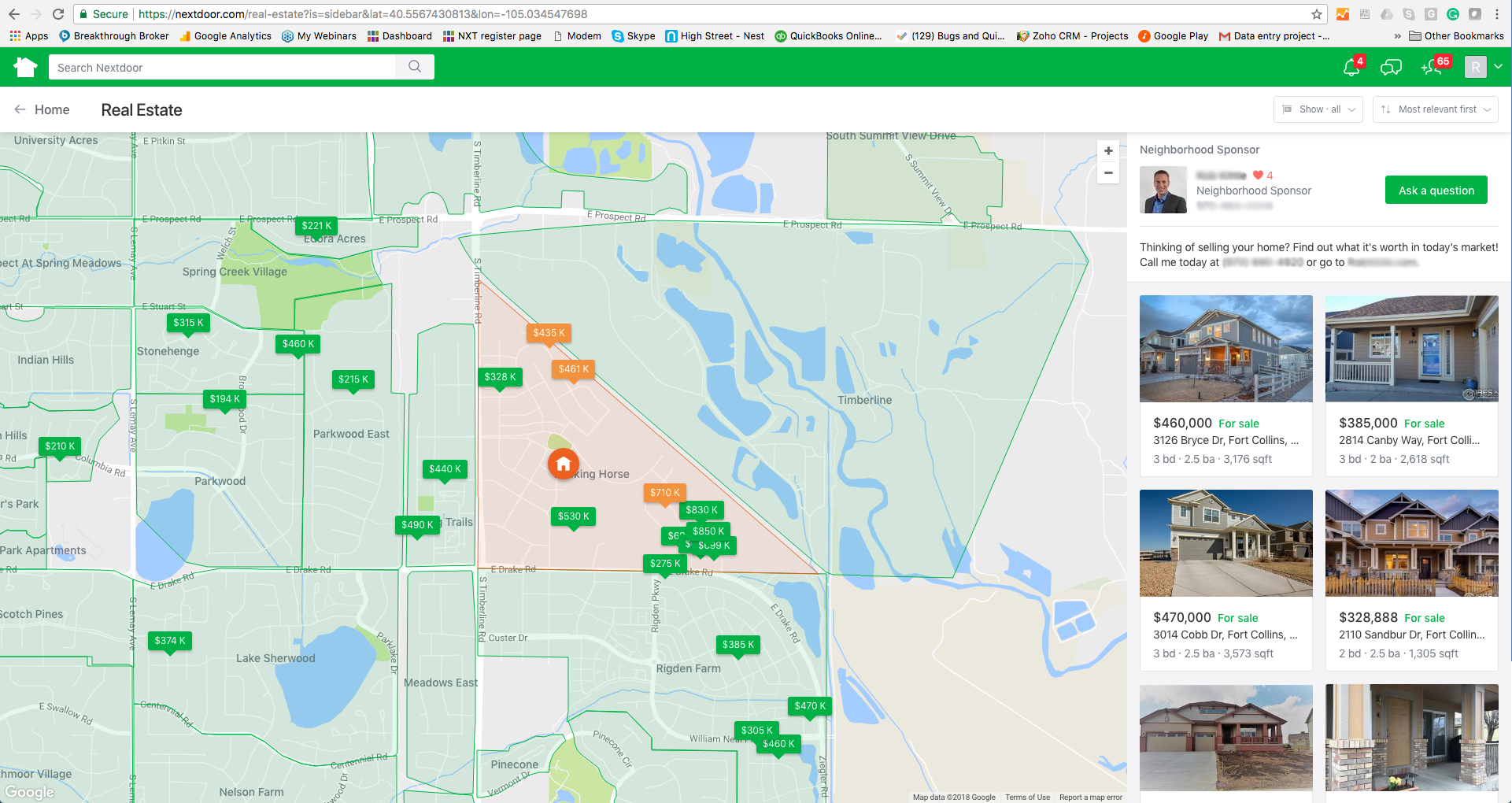1512x803 pixels.
Task: Click the profile avatar R icon
Action: pyautogui.click(x=1476, y=68)
